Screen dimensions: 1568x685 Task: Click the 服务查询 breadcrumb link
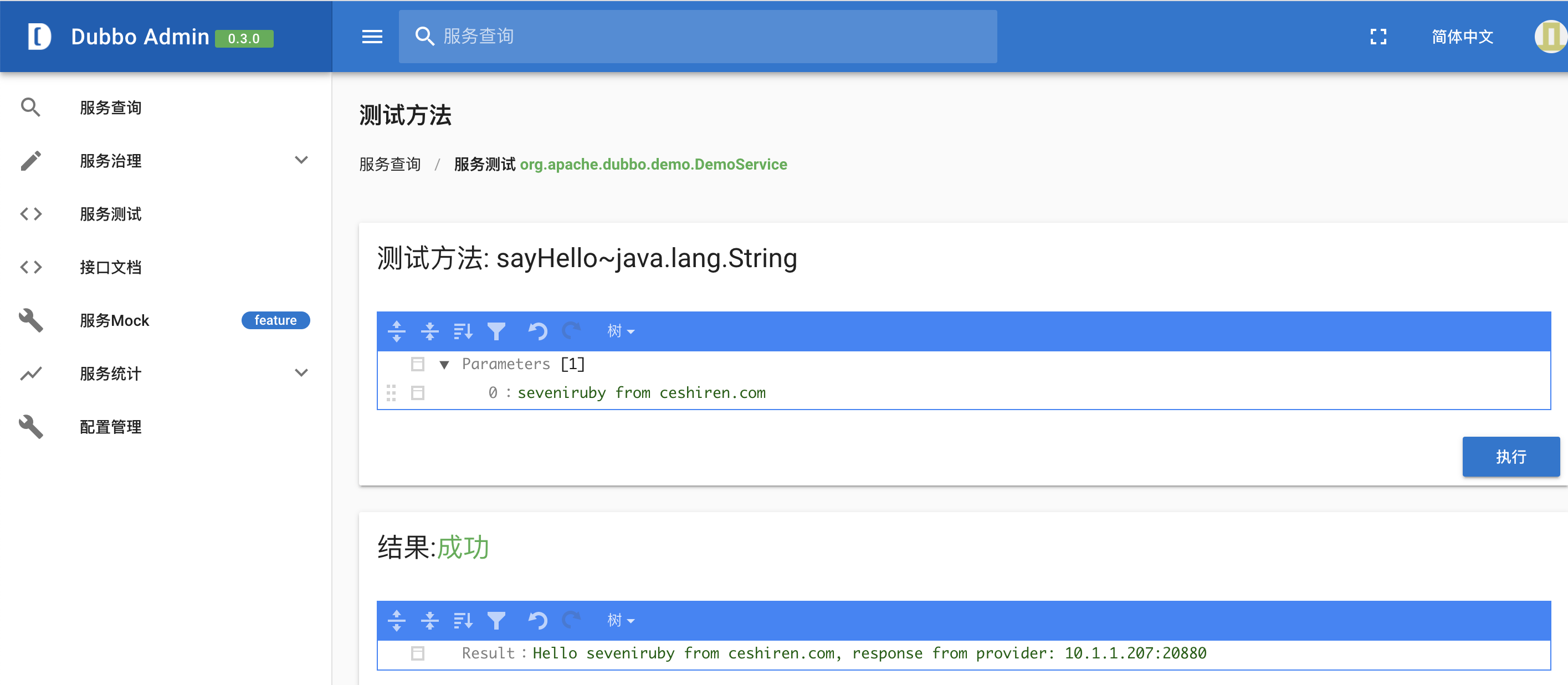[x=390, y=165]
